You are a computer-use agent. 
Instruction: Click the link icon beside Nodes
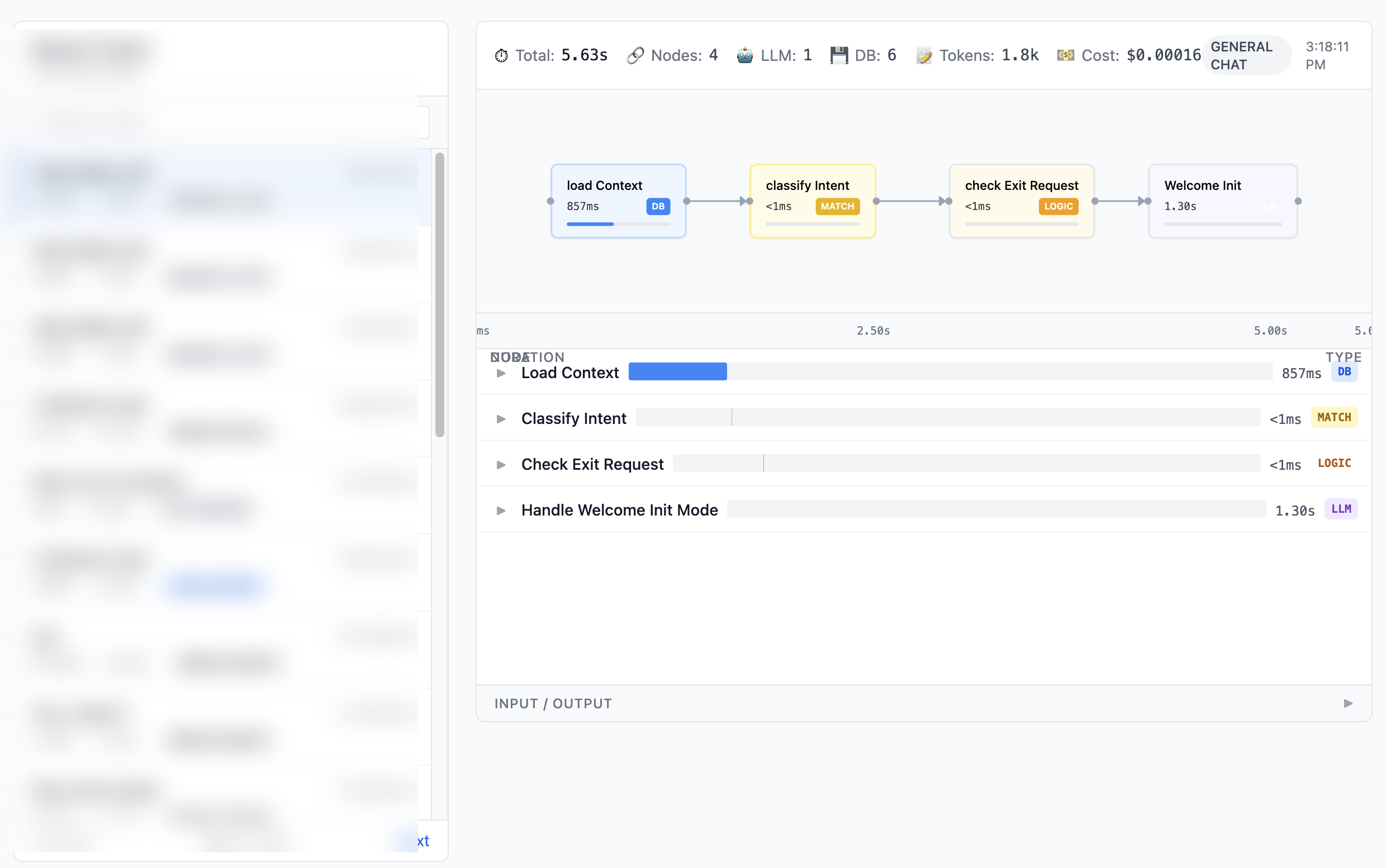pyautogui.click(x=635, y=56)
